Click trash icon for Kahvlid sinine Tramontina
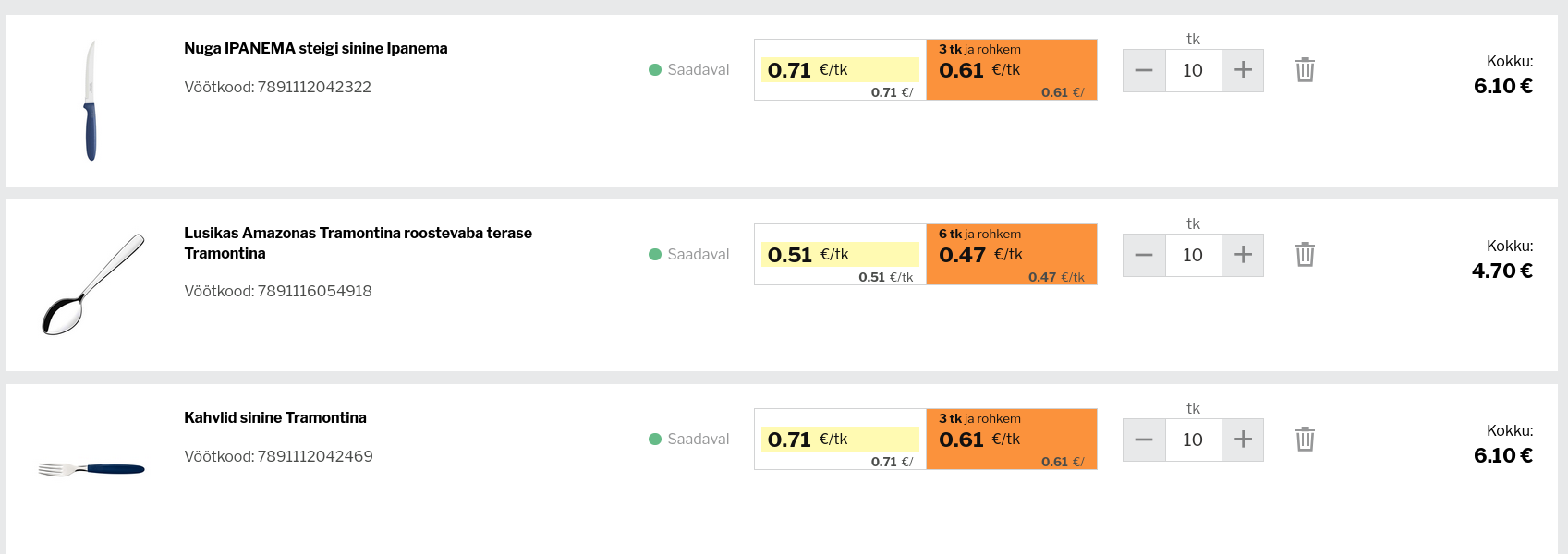The width and height of the screenshot is (1568, 554). [x=1305, y=440]
